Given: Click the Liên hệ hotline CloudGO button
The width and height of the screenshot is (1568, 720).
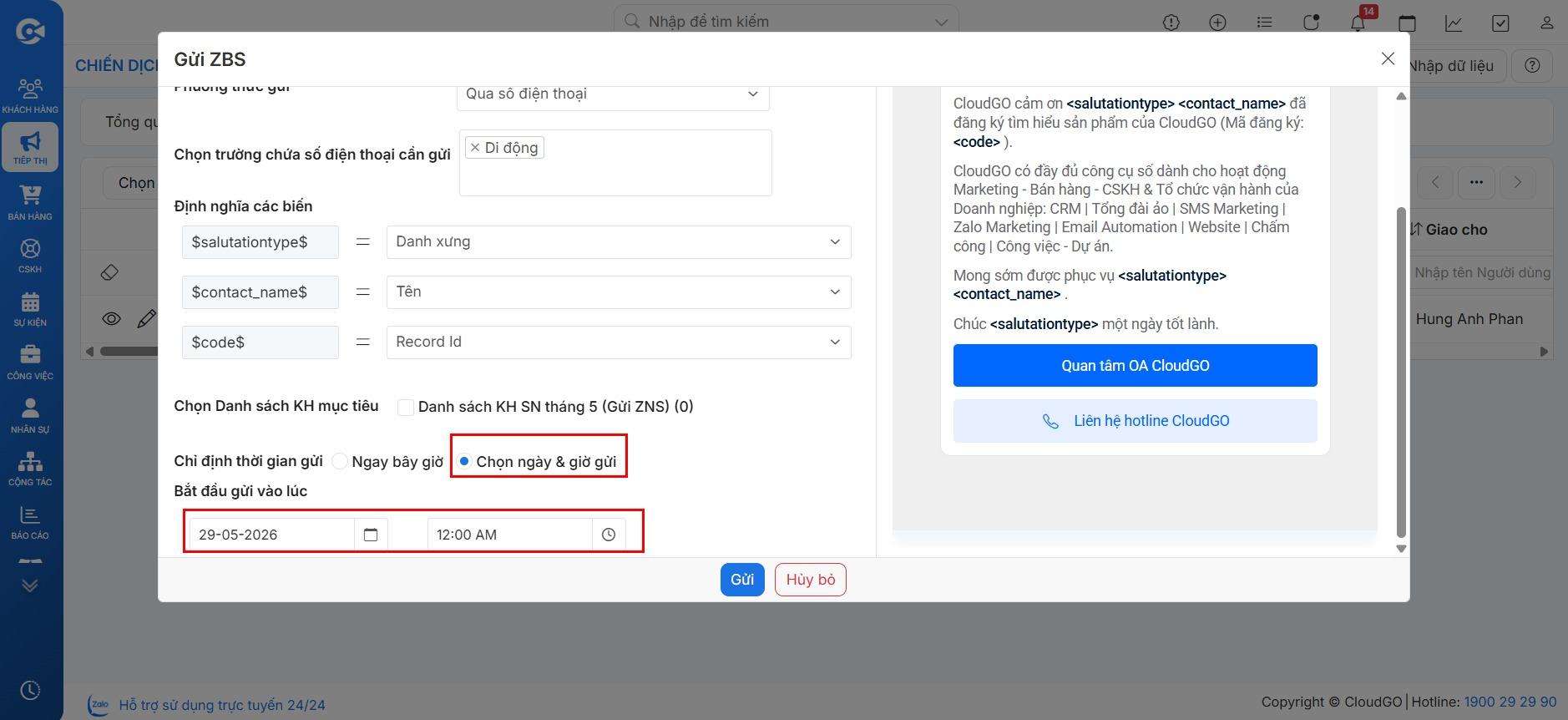Looking at the screenshot, I should 1136,421.
